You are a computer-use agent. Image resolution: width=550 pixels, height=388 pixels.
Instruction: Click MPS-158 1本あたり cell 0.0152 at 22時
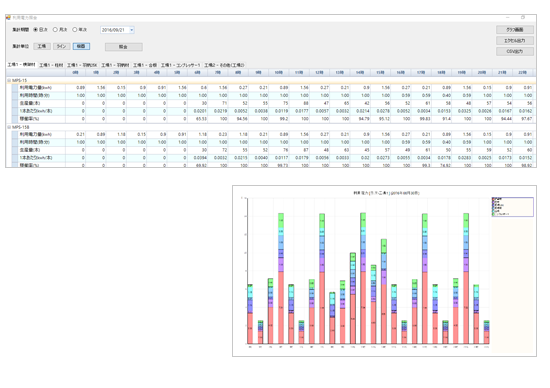tap(523, 158)
